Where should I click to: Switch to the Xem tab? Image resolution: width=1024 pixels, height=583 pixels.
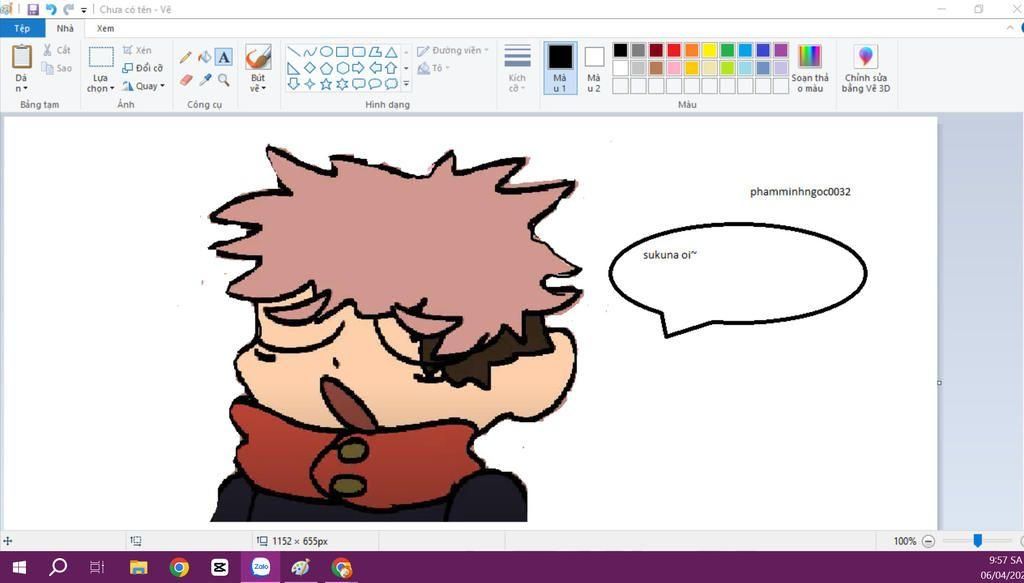105,28
